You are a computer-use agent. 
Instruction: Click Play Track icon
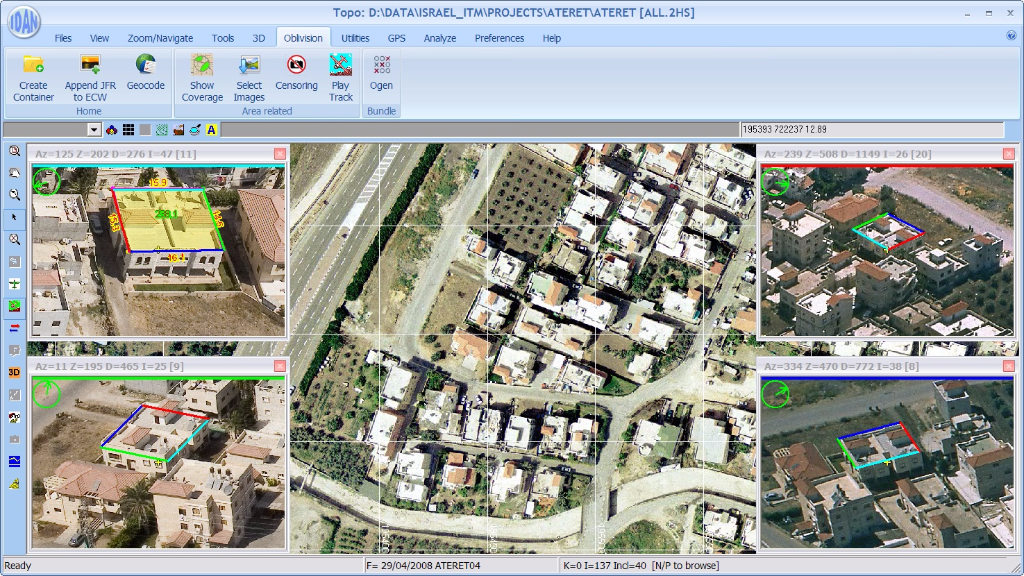tap(341, 66)
